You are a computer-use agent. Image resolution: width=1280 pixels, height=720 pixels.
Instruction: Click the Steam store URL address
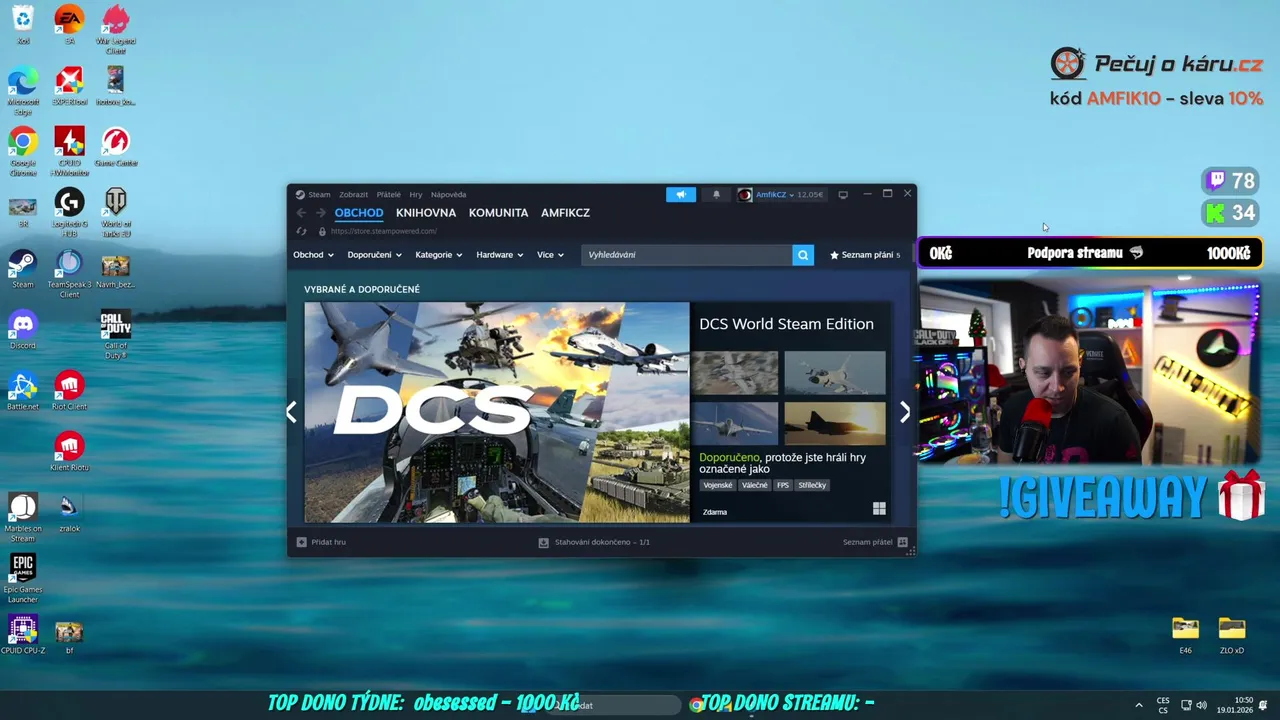coord(384,231)
